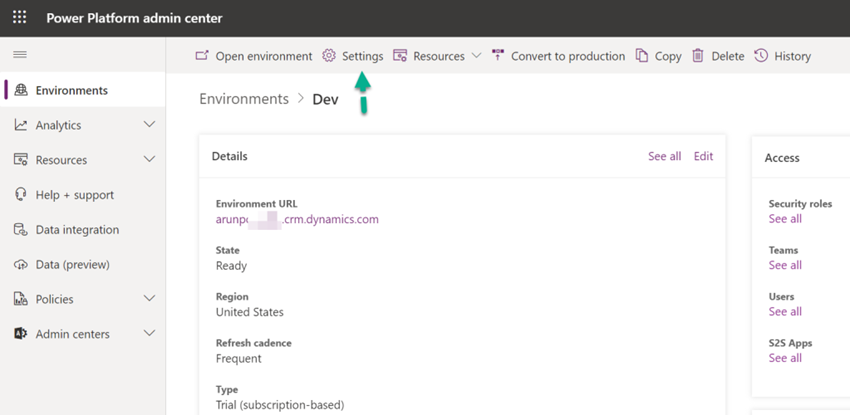The image size is (850, 415).
Task: Click the Environments globe icon in the sidebar
Action: [21, 90]
